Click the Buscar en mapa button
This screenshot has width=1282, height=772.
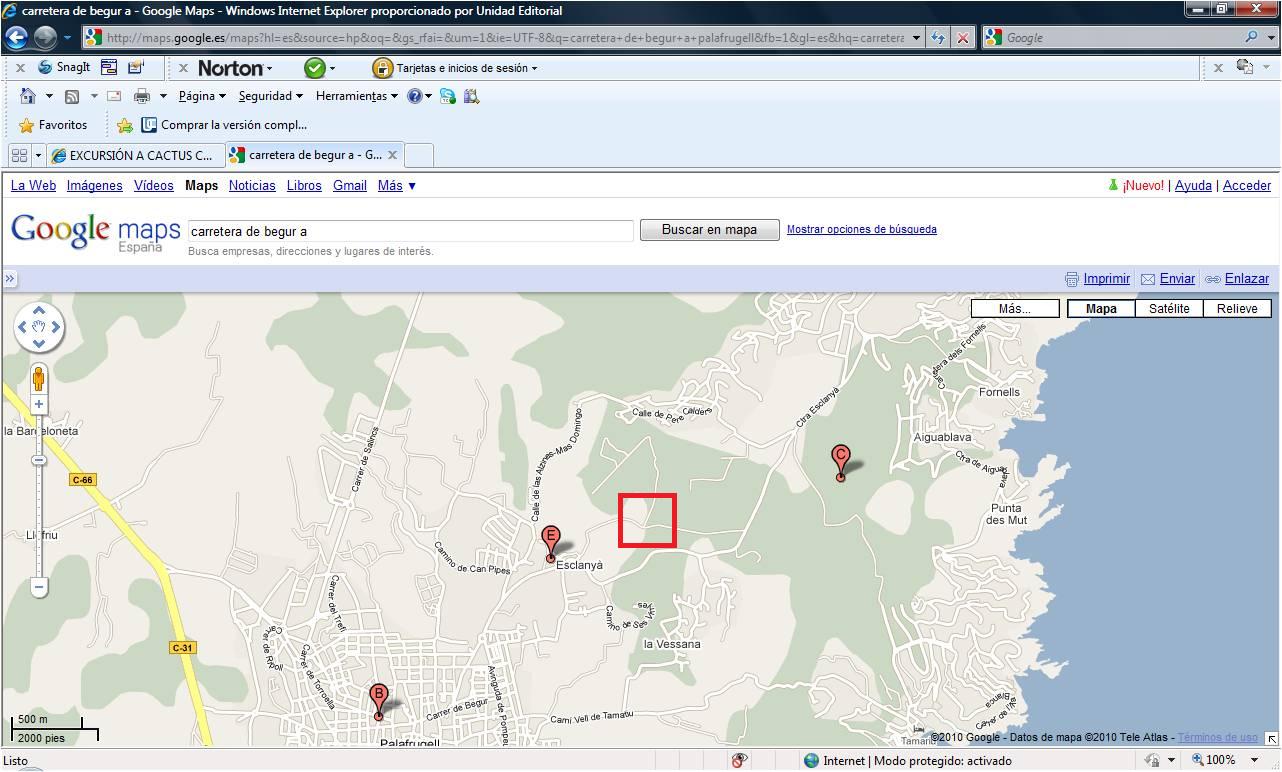click(x=709, y=229)
